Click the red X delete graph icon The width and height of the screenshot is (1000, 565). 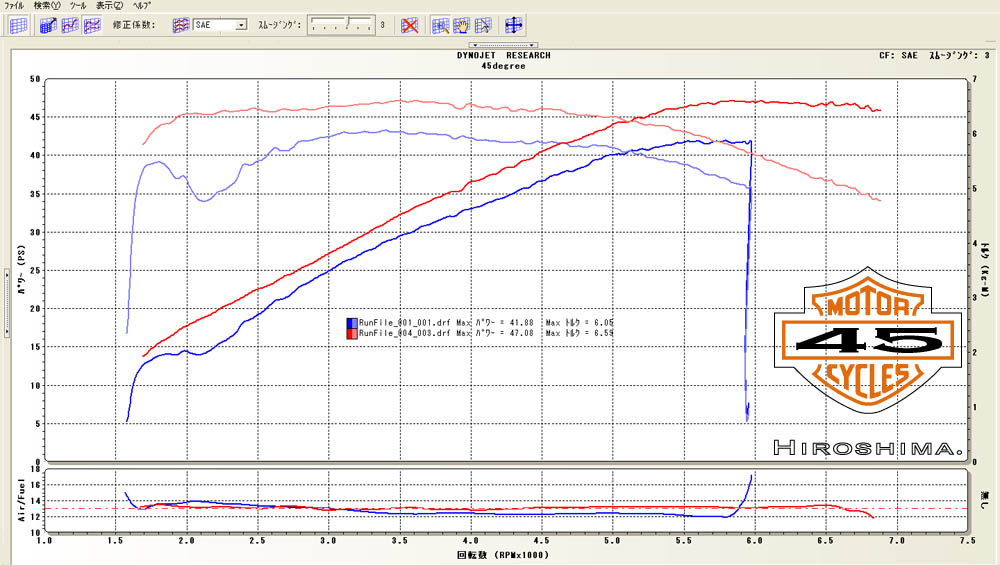click(x=410, y=25)
